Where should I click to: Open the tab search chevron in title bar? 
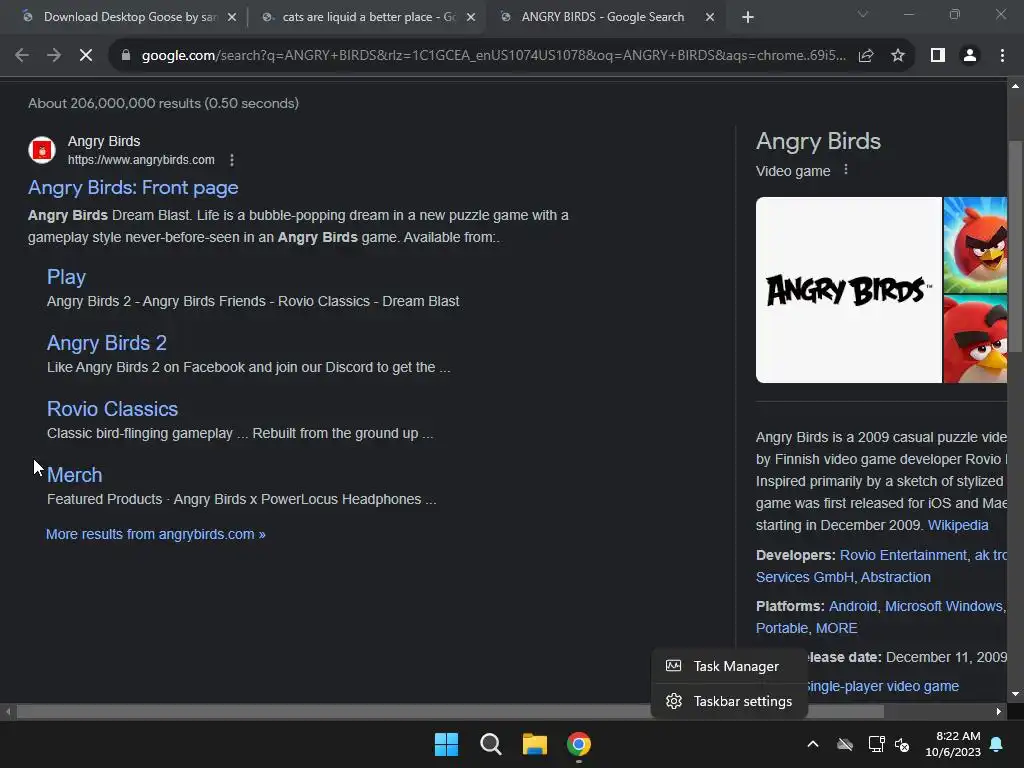863,14
